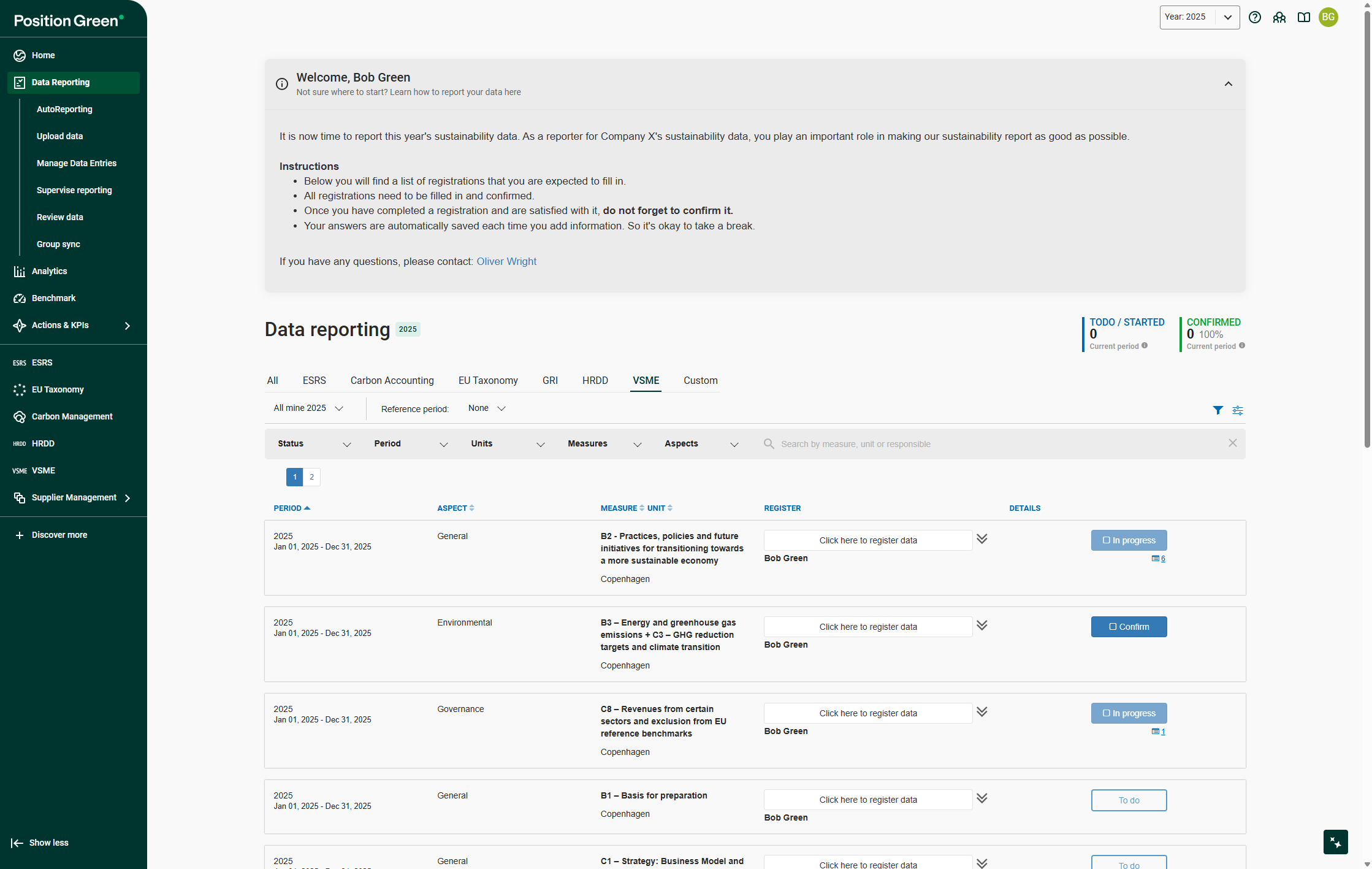Image resolution: width=1372 pixels, height=869 pixels.
Task: Click the help question mark icon
Action: 1254,17
